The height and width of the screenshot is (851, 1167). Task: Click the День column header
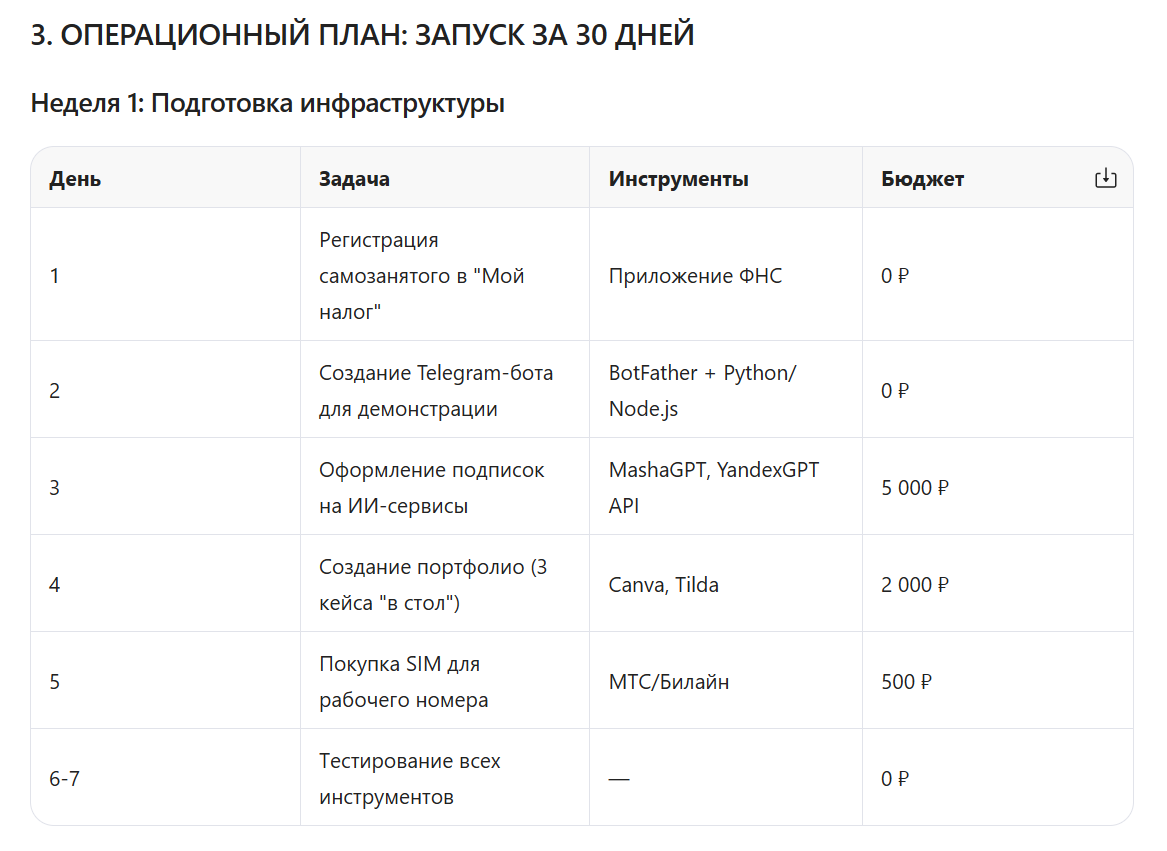pyautogui.click(x=75, y=179)
